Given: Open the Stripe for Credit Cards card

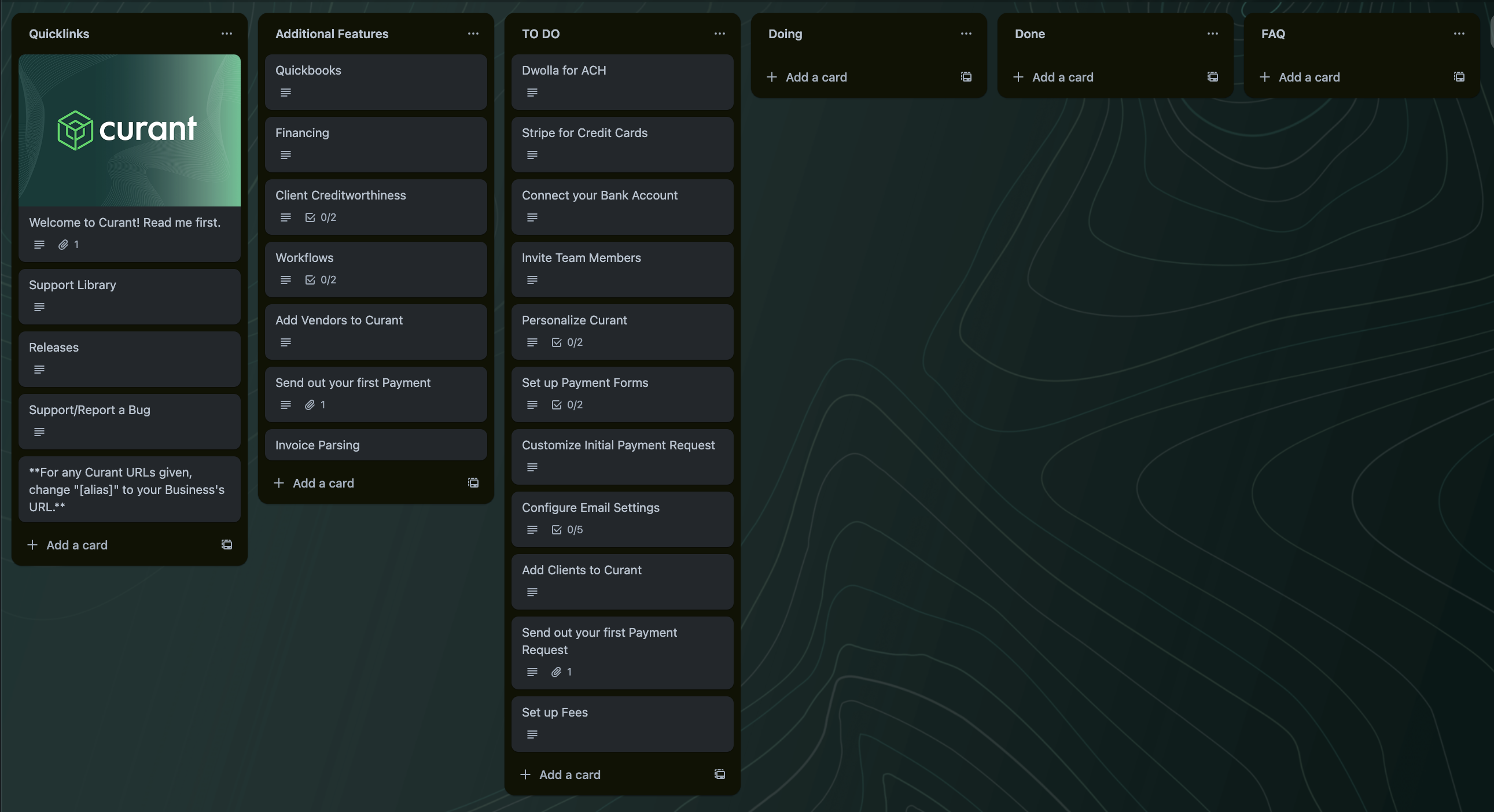Looking at the screenshot, I should [622, 145].
